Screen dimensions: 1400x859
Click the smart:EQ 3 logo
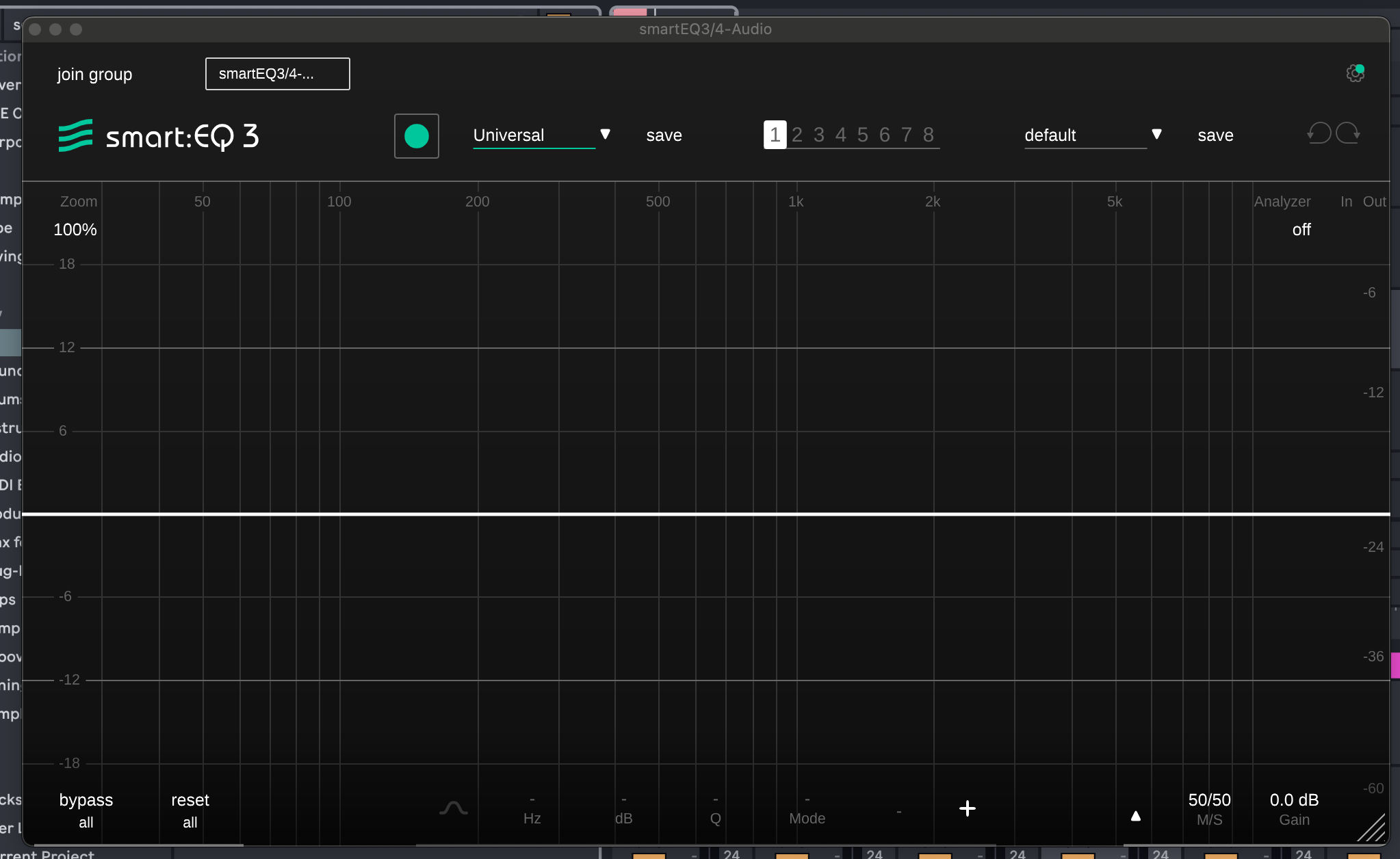coord(159,136)
